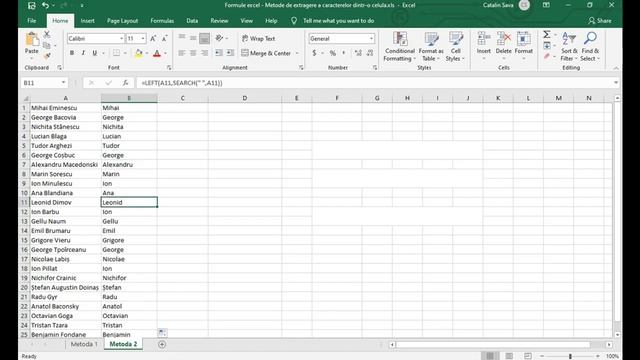Click the Decrease Indent icon

(219, 53)
